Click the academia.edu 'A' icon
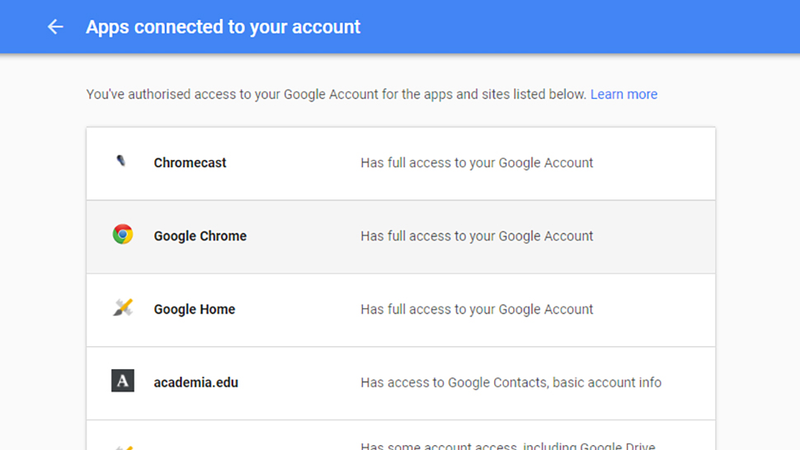Image resolution: width=800 pixels, height=450 pixels. pyautogui.click(x=122, y=381)
